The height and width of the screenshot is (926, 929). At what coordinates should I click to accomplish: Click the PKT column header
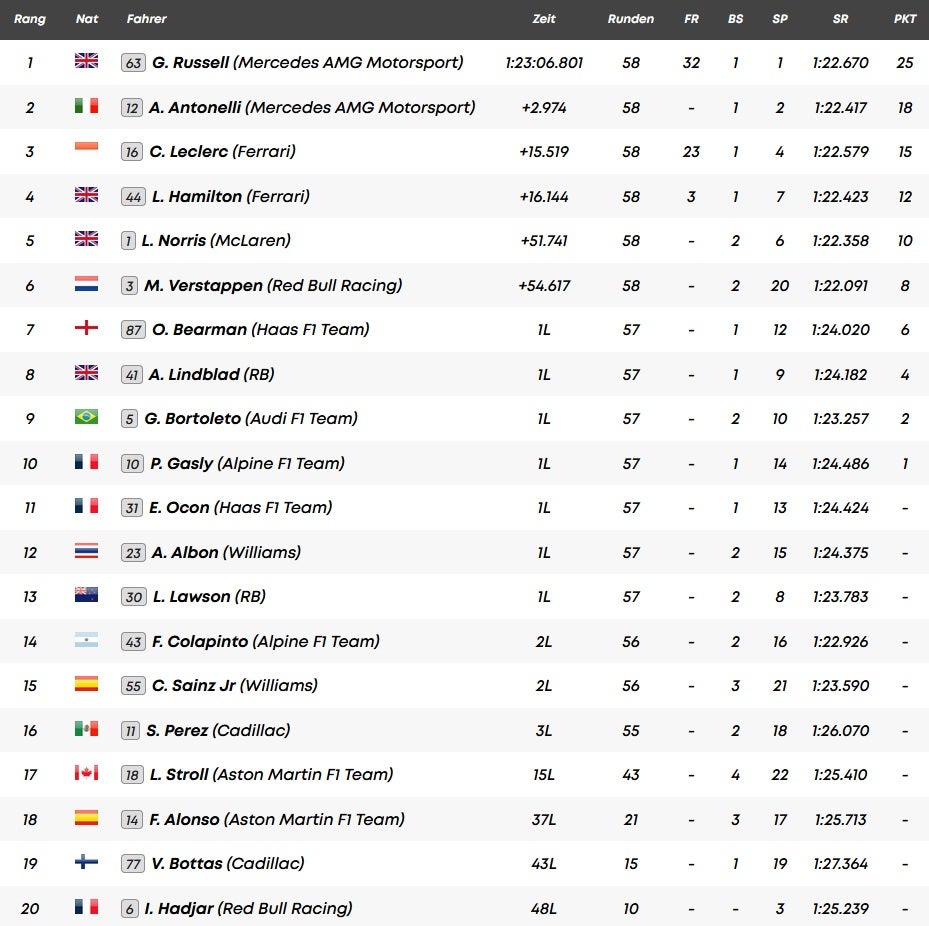tap(905, 19)
